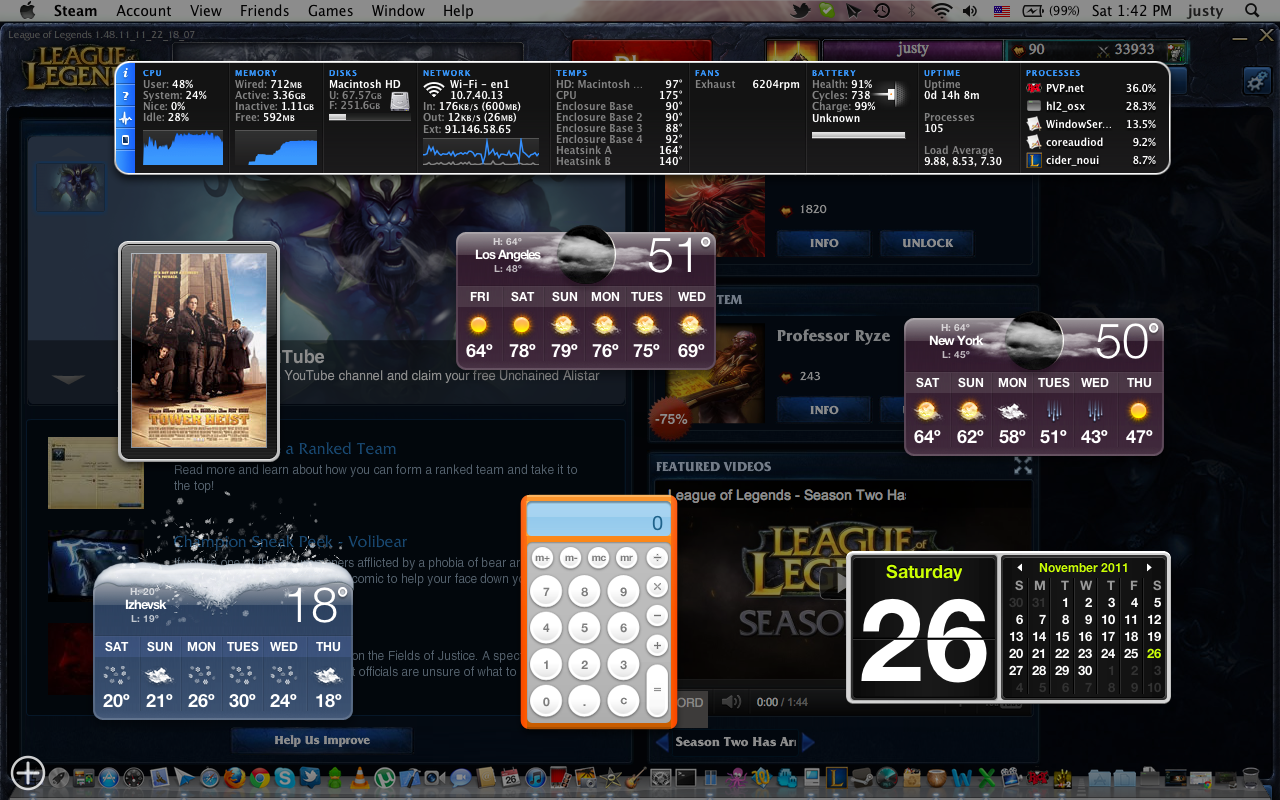Open the View menu
The width and height of the screenshot is (1280, 800).
click(206, 11)
